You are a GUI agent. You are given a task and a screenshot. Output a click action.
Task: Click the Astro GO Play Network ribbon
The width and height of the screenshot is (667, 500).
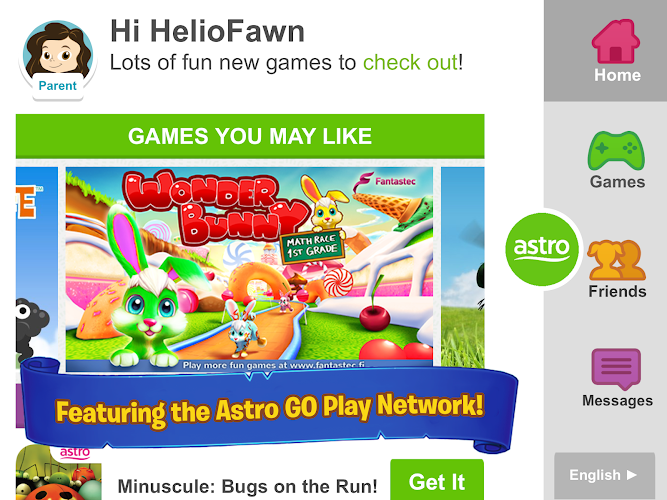point(270,407)
